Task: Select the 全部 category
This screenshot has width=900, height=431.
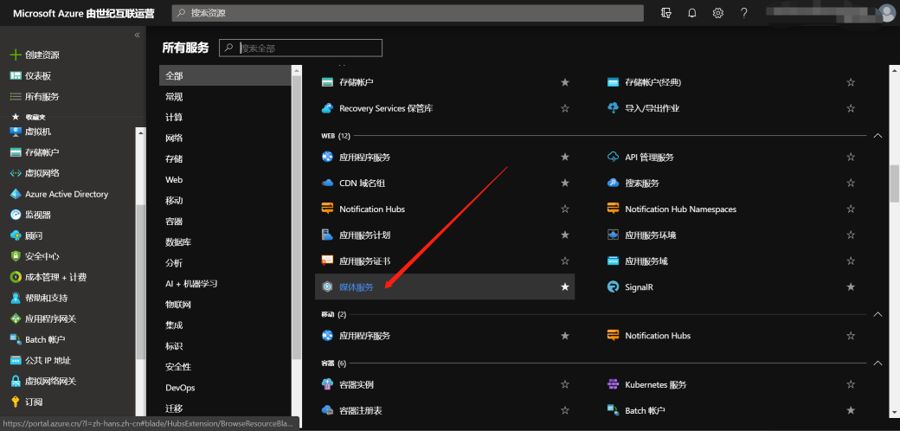Action: [x=224, y=76]
